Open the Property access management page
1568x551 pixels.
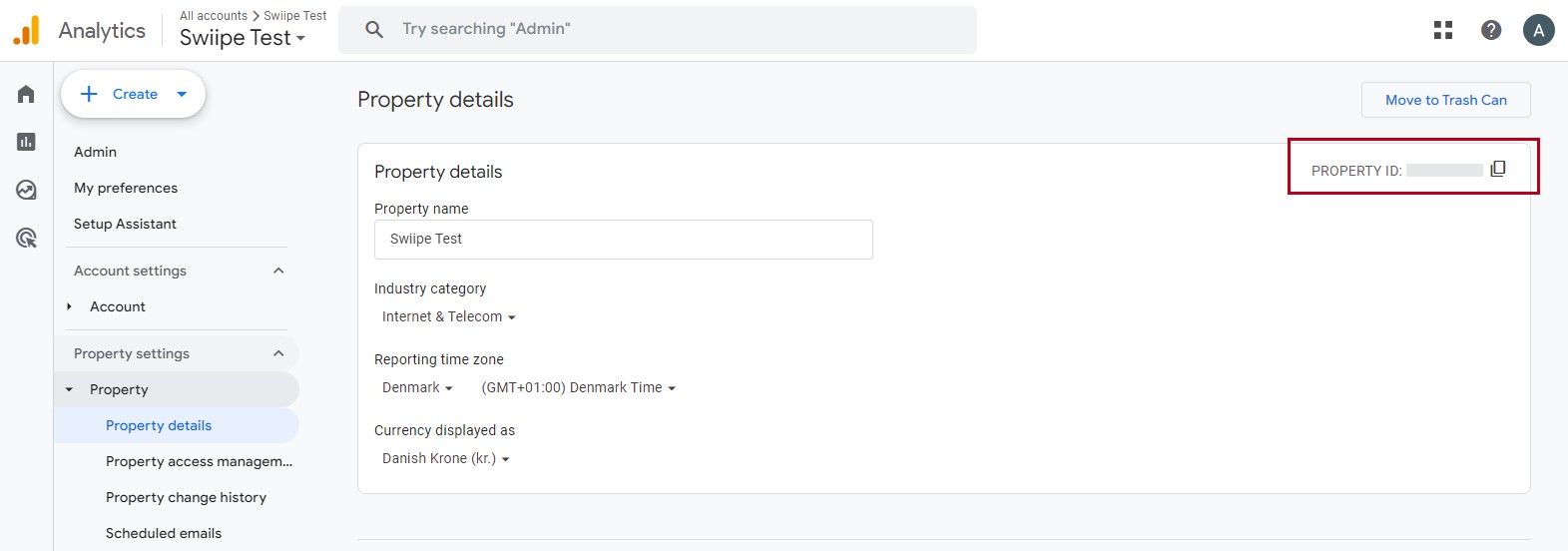[199, 461]
